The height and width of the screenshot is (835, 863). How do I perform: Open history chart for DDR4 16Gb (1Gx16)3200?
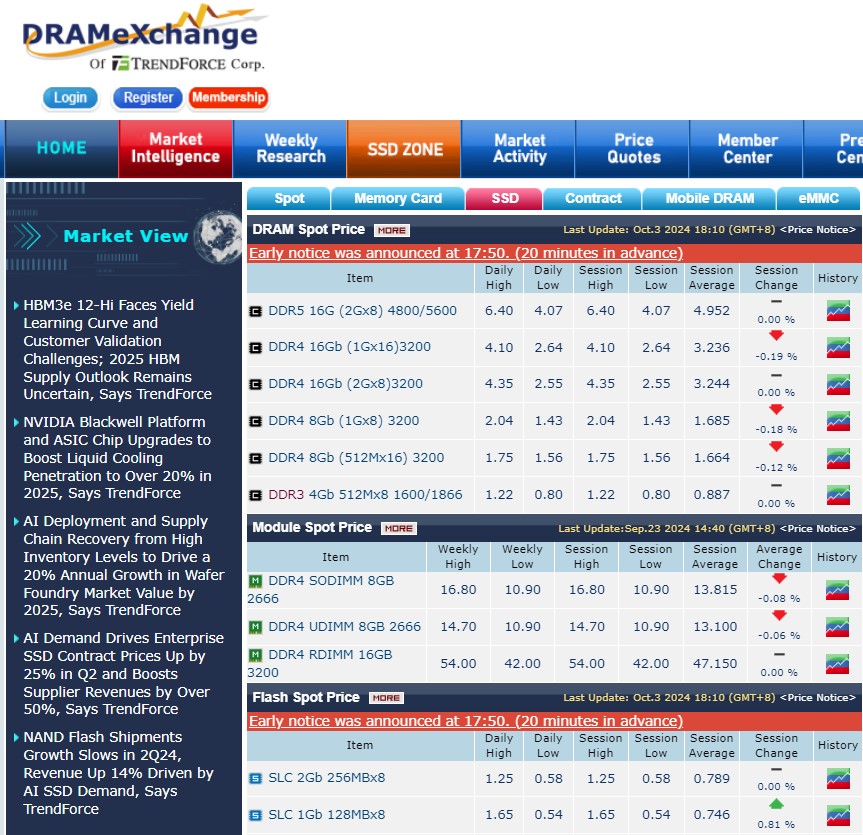[x=837, y=348]
